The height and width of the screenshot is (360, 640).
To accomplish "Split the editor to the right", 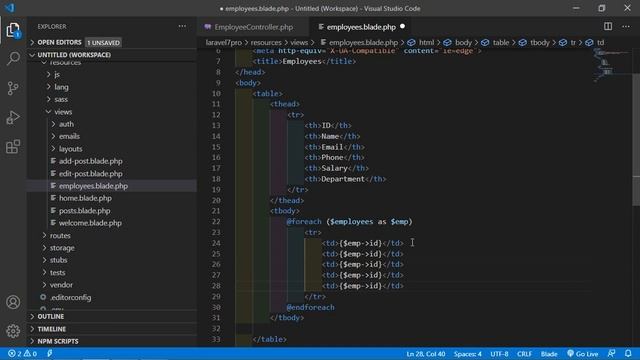I will [608, 27].
